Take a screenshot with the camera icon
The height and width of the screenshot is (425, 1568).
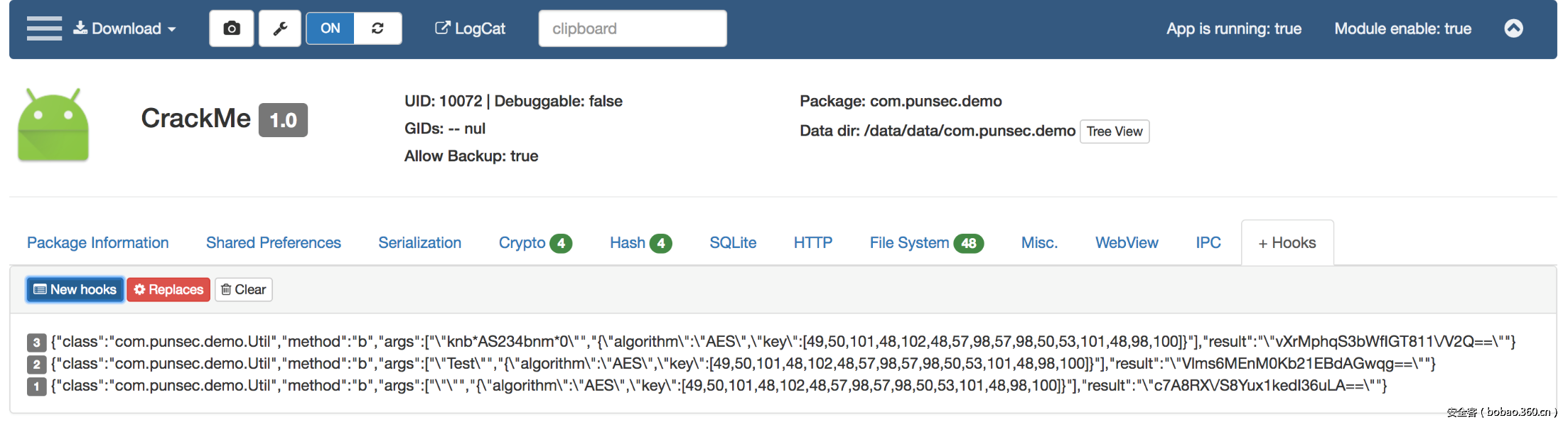click(231, 28)
